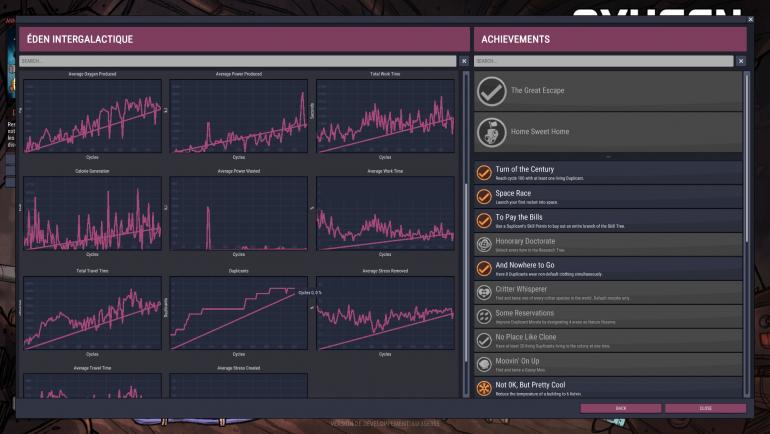Select the Critter Whisperer title
The image size is (770, 434).
click(x=521, y=289)
